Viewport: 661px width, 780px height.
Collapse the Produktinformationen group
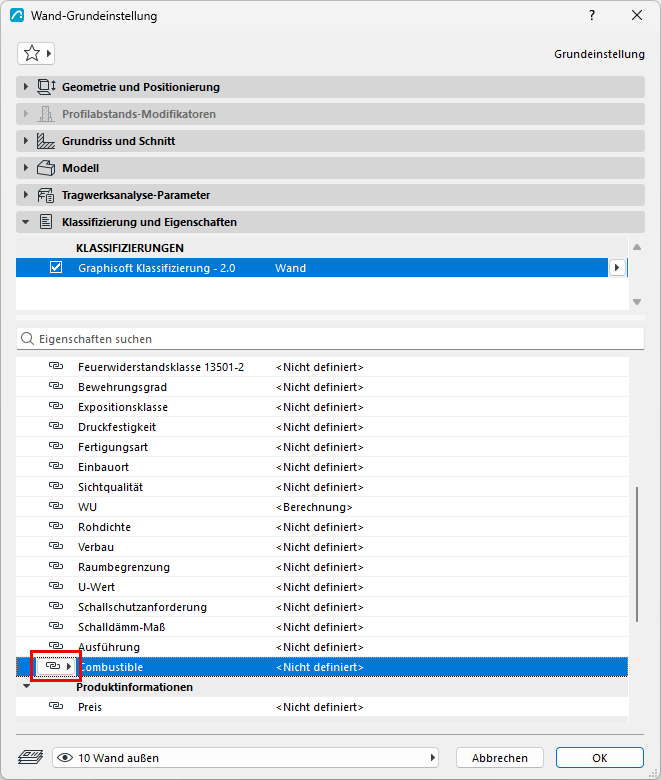click(27, 686)
